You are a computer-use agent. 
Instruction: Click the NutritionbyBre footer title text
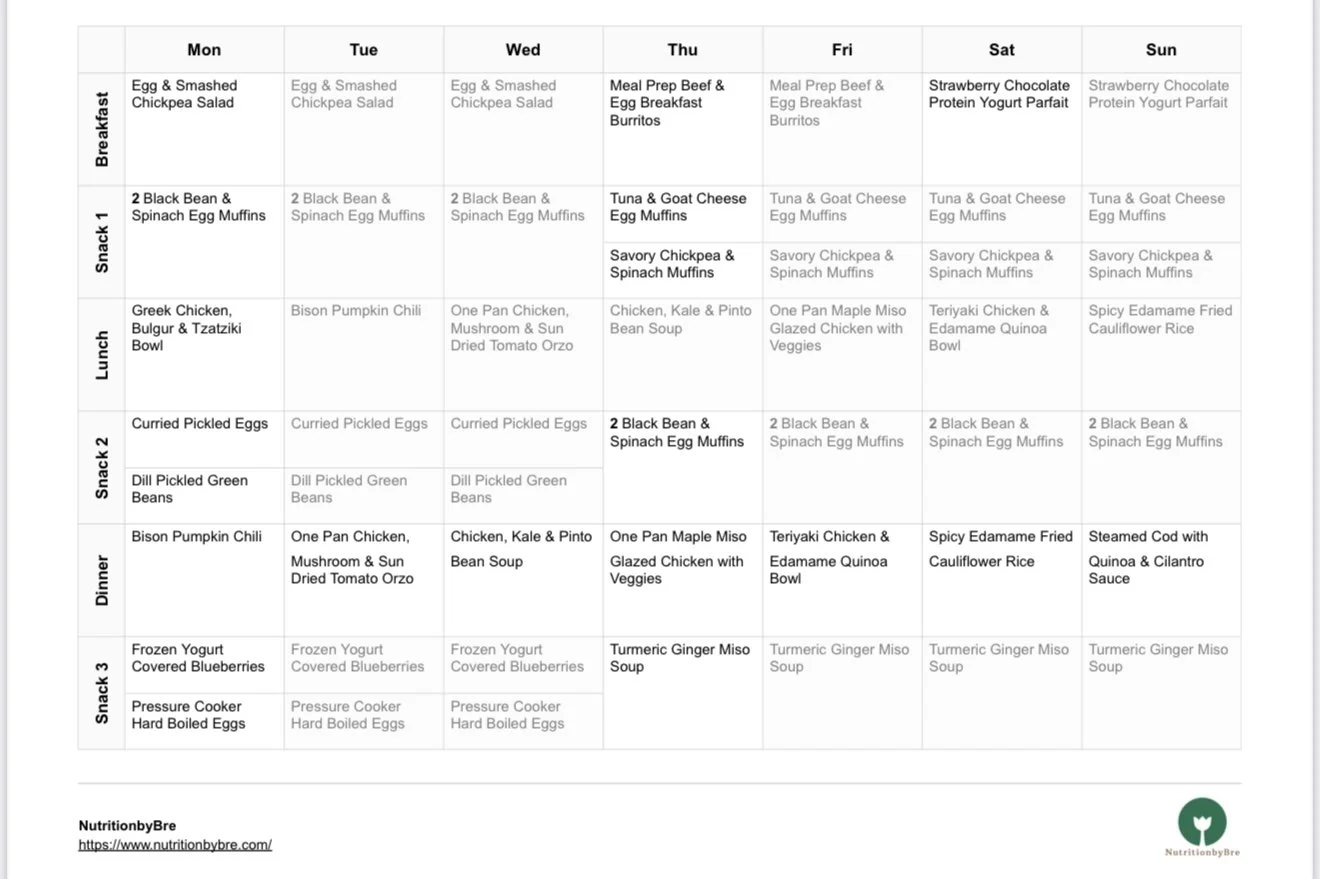coord(127,826)
